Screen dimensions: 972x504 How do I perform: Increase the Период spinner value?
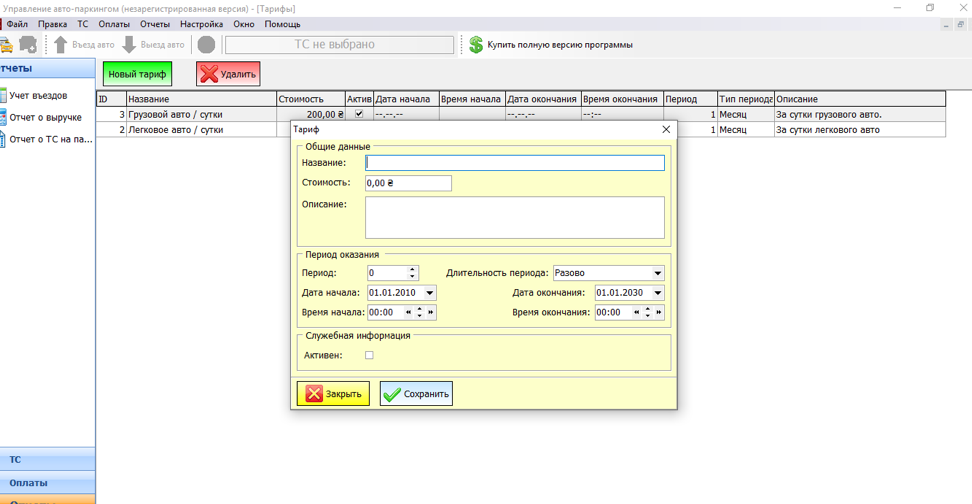(x=412, y=270)
